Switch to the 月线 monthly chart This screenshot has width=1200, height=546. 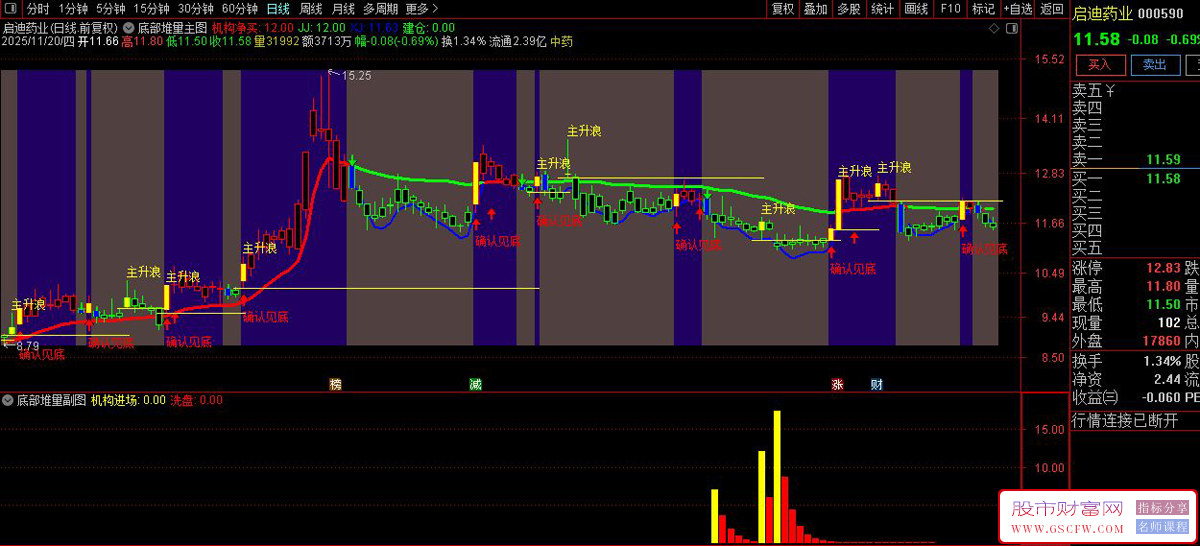tap(344, 9)
